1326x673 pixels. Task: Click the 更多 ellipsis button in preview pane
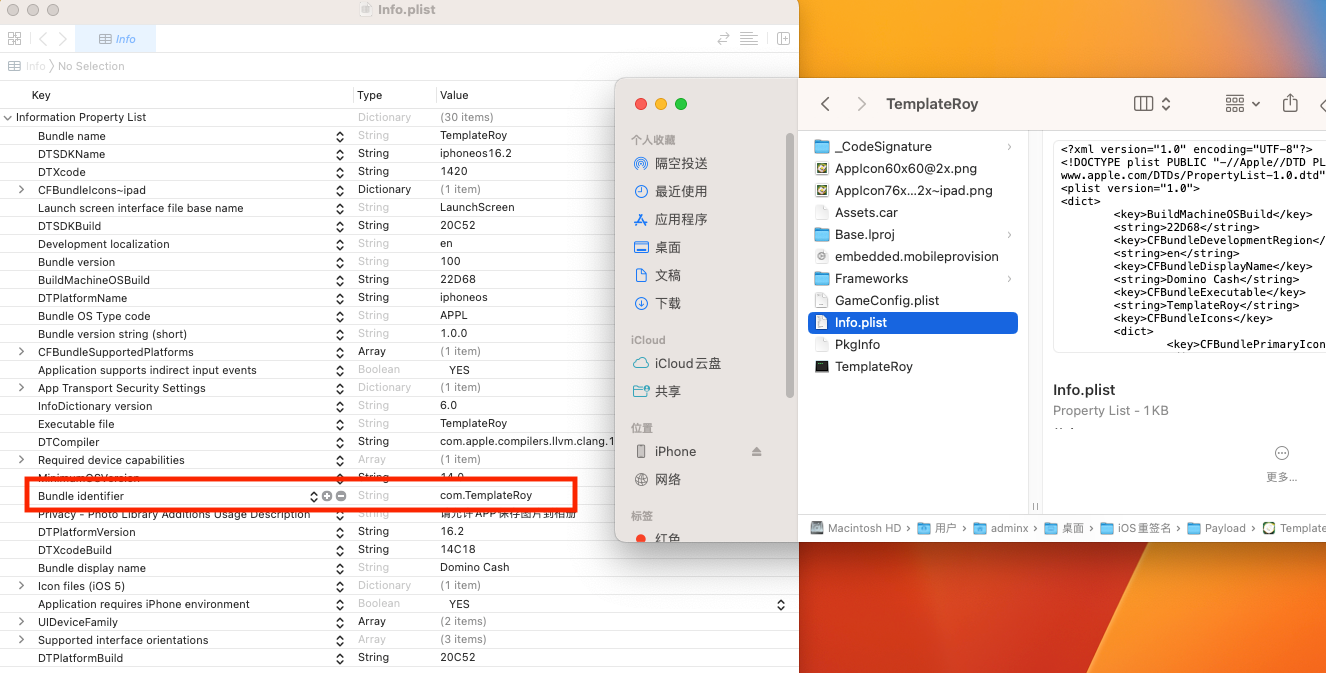(1282, 453)
